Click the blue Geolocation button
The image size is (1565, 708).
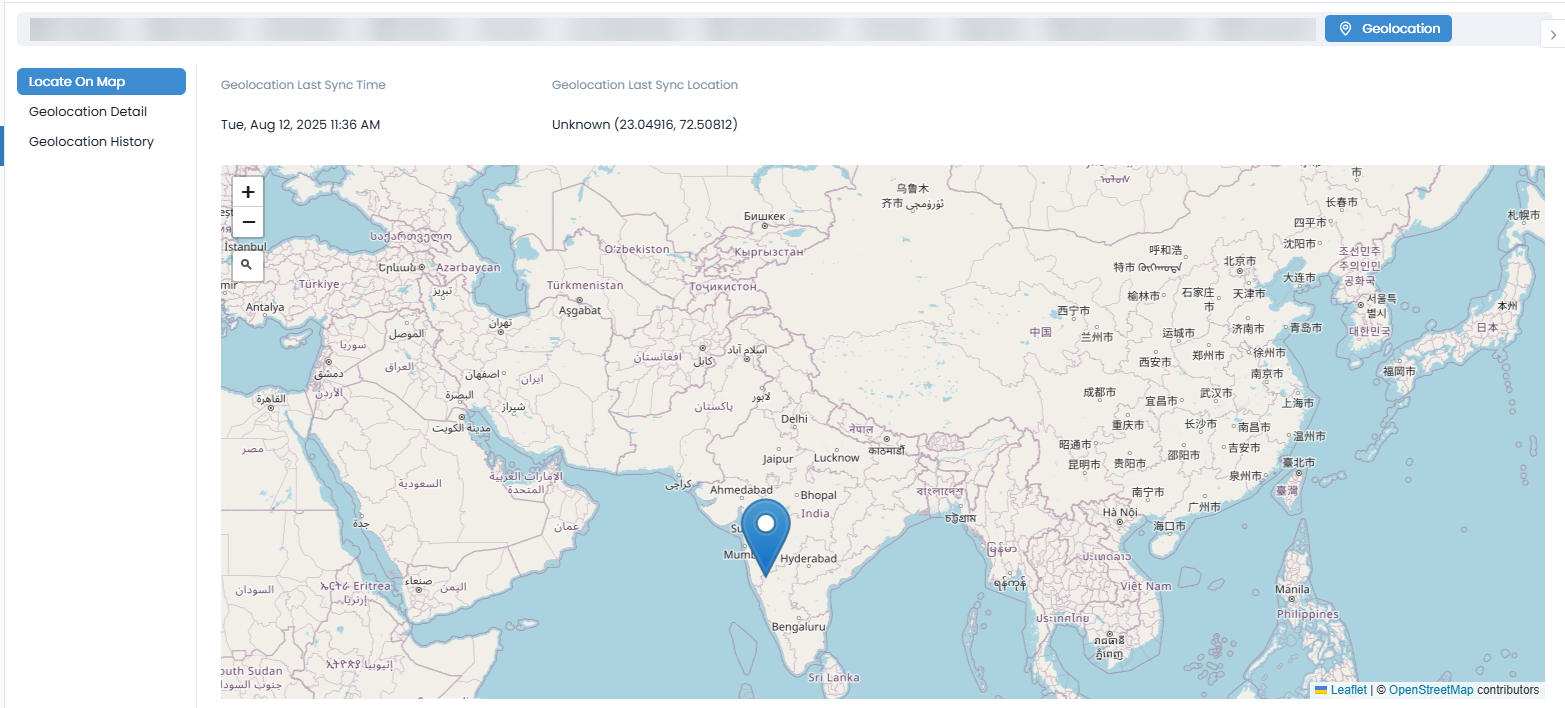click(1388, 28)
